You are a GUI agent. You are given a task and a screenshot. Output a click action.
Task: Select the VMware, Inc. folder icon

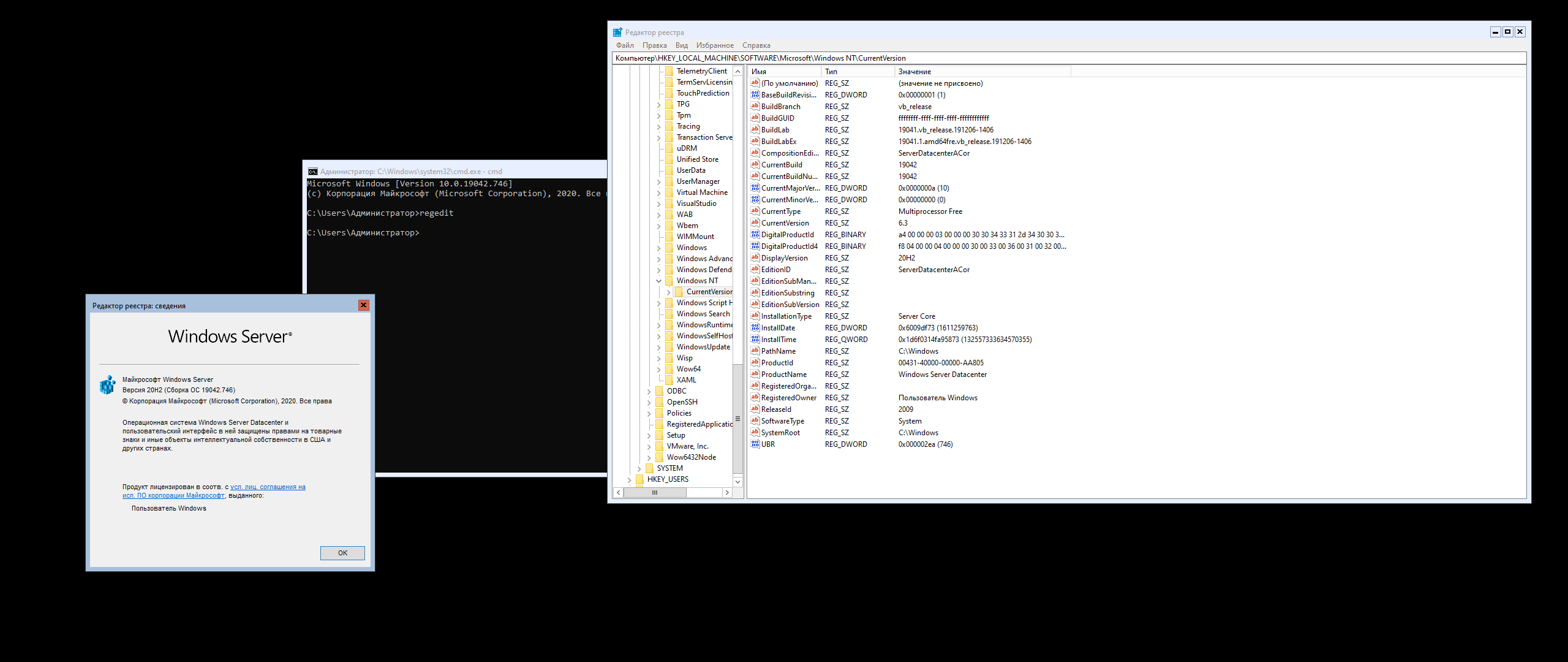(659, 446)
